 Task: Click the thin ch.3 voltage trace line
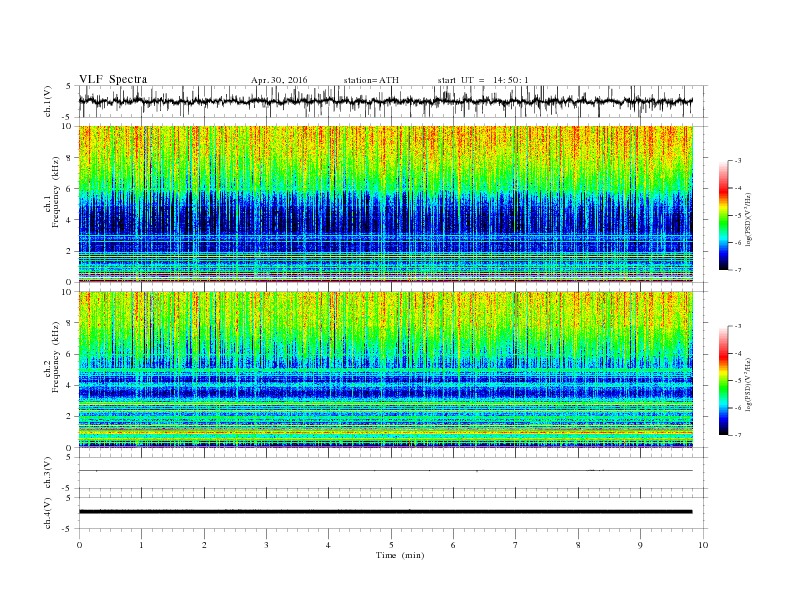tap(385, 471)
